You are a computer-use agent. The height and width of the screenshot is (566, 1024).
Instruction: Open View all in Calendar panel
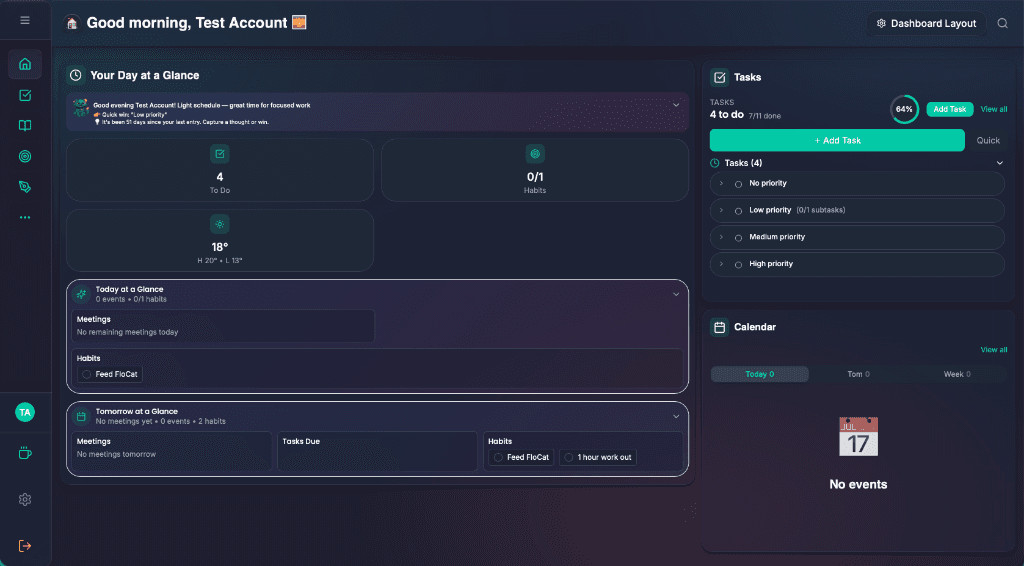click(993, 350)
